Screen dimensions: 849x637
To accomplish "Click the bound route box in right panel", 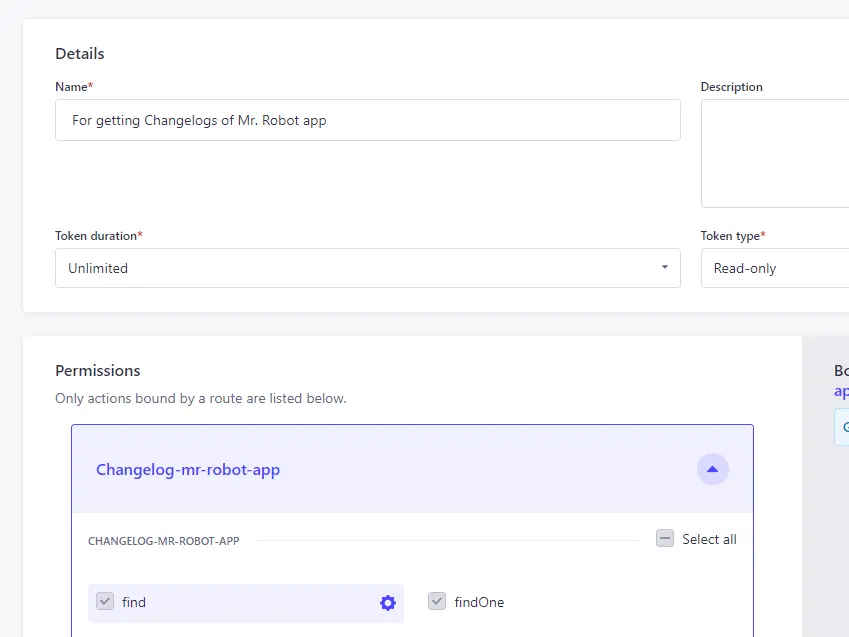I will pos(841,427).
